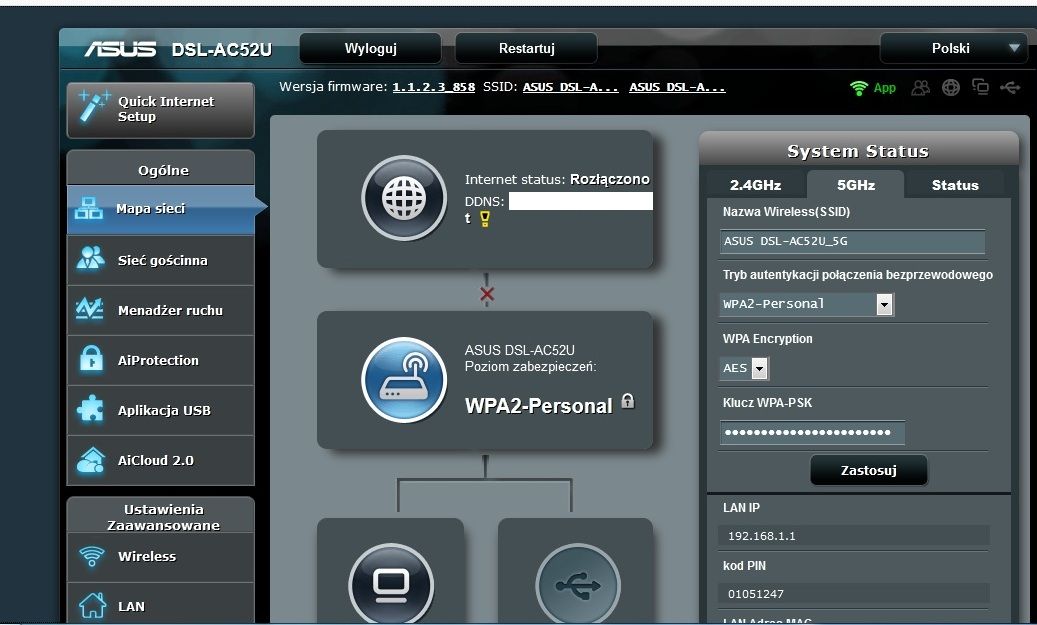The image size is (1037, 625).
Task: Click the Wyloguj logout button
Action: tap(370, 48)
